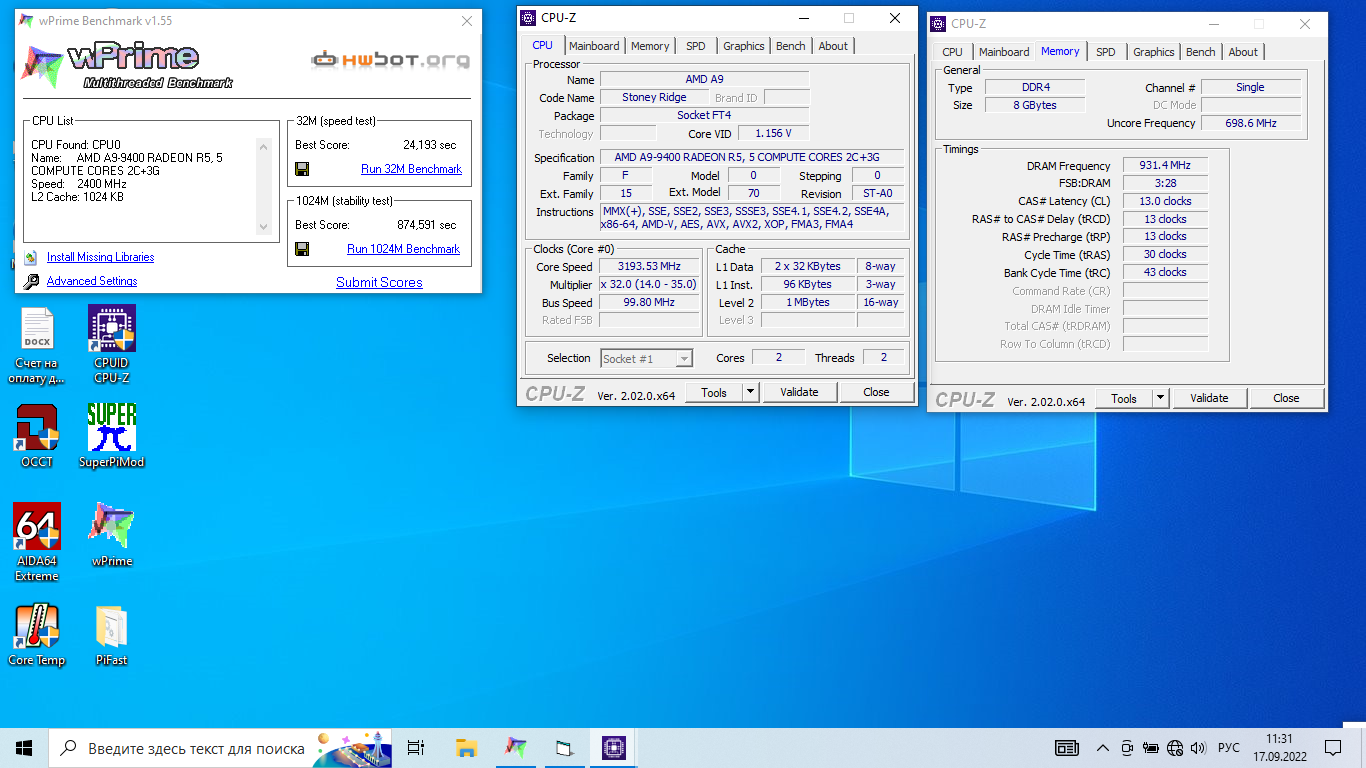The width and height of the screenshot is (1366, 768).
Task: Click the Multiplier value x 32.0
Action: [x=650, y=285]
